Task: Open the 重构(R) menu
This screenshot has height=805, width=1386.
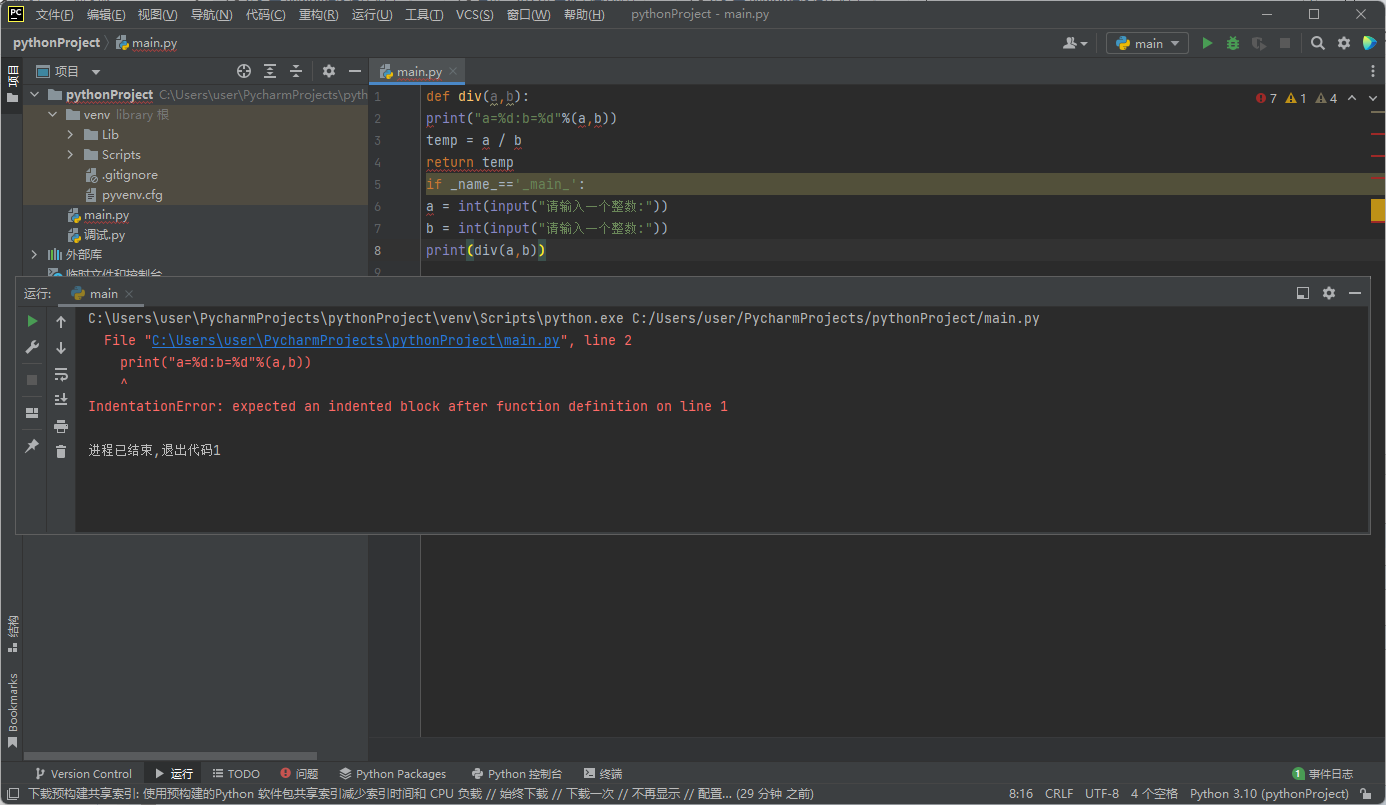Action: pyautogui.click(x=318, y=15)
